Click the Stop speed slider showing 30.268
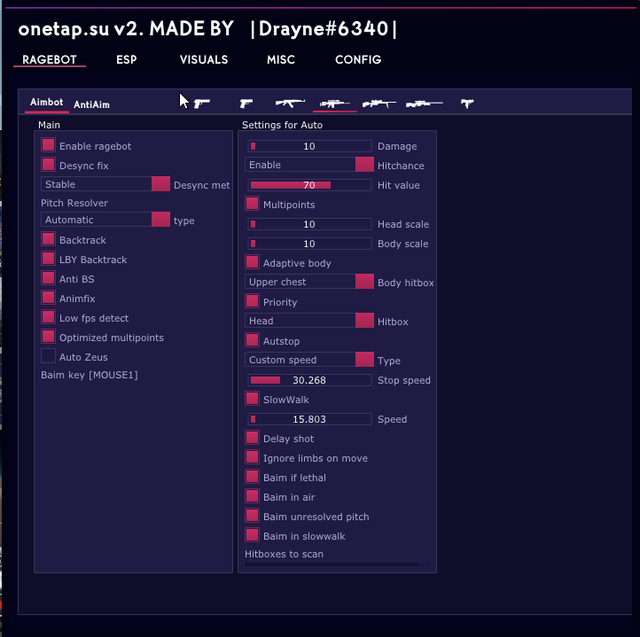Screen dimensions: 640x637 309,380
